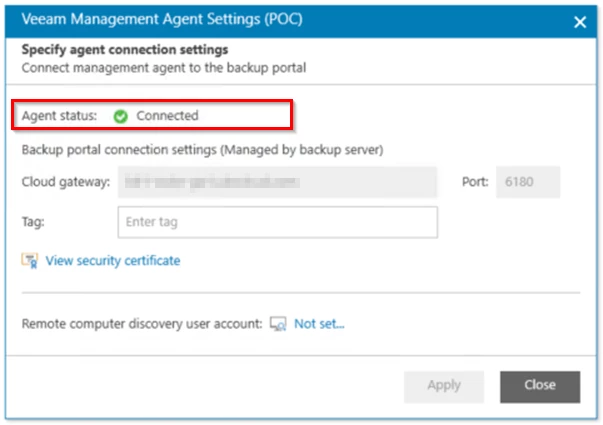Open the View security certificate link

click(x=113, y=261)
